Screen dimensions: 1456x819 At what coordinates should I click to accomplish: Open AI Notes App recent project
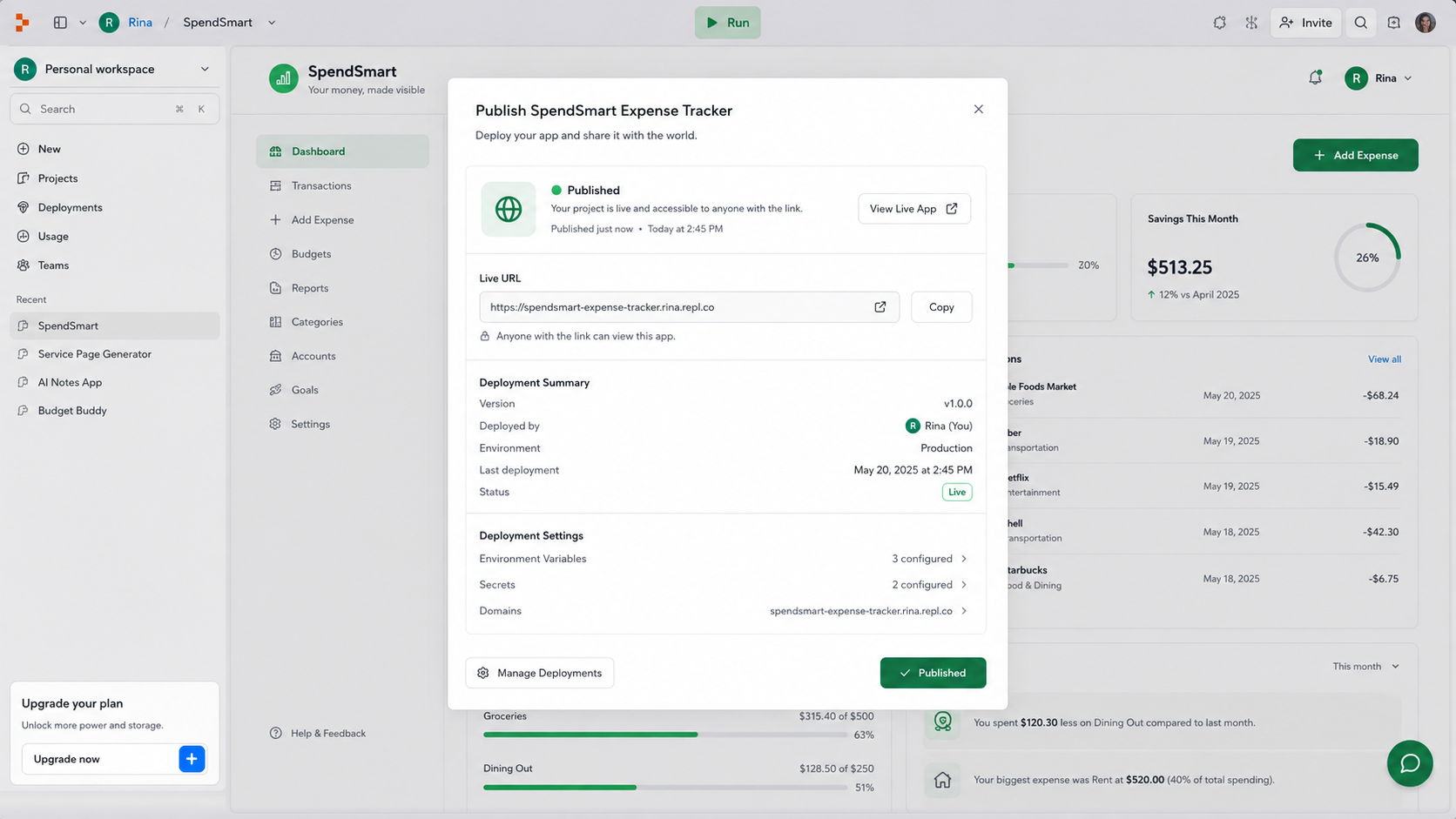pos(114,382)
